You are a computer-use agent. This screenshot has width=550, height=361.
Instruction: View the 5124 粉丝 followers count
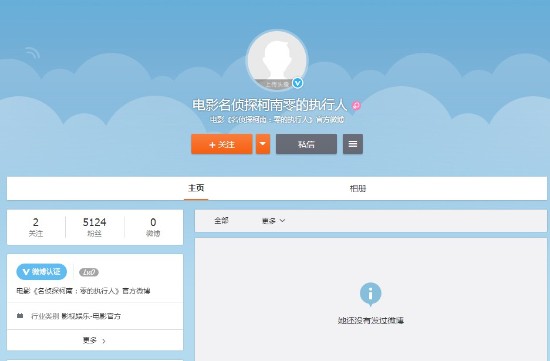coord(94,227)
